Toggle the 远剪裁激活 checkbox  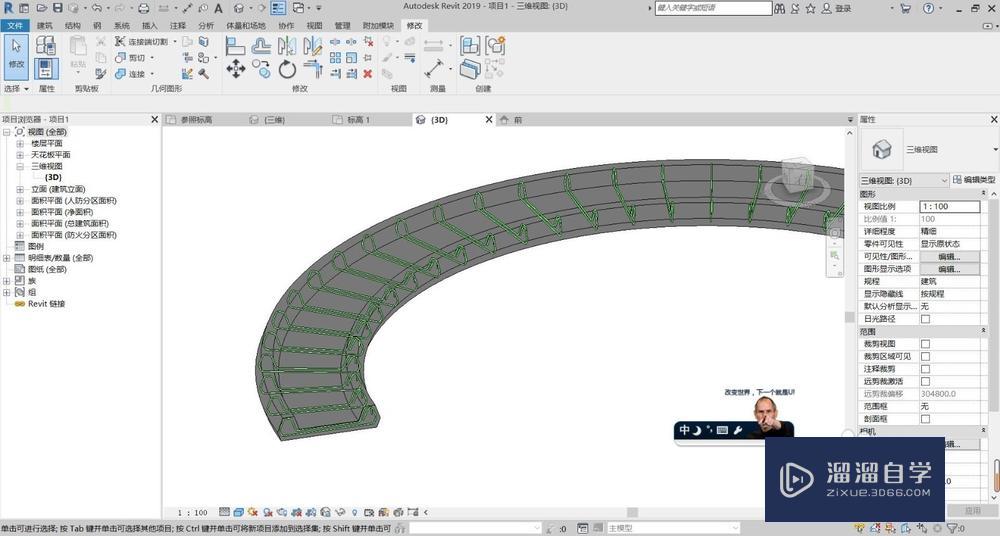coord(925,381)
